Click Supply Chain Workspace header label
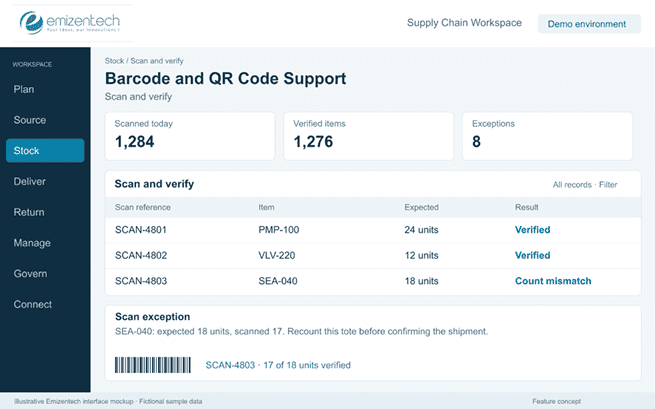The width and height of the screenshot is (655, 409). (x=464, y=23)
